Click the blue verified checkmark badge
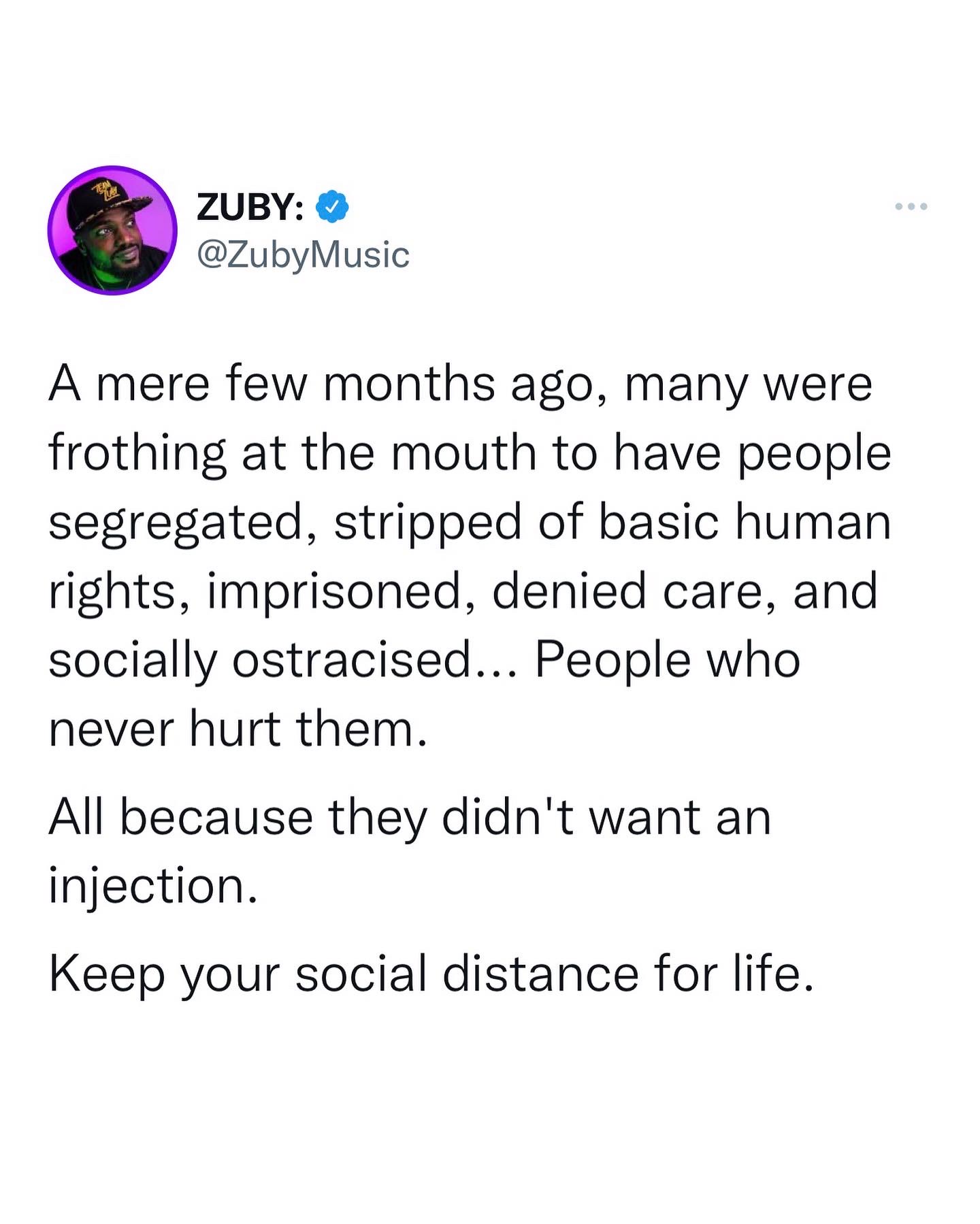This screenshot has height=1224, width=980. (332, 206)
